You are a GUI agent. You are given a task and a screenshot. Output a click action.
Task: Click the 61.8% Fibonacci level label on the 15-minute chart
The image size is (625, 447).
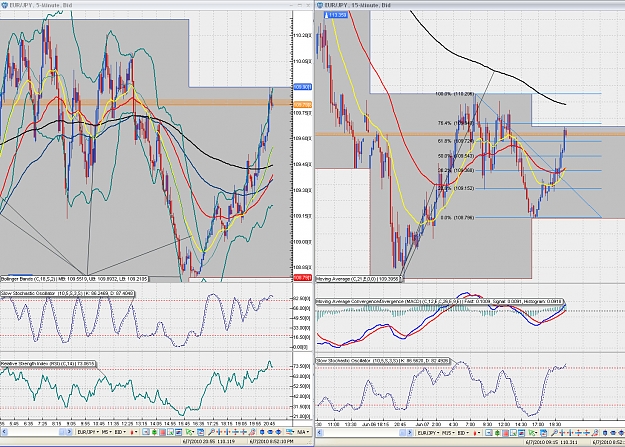pyautogui.click(x=456, y=141)
